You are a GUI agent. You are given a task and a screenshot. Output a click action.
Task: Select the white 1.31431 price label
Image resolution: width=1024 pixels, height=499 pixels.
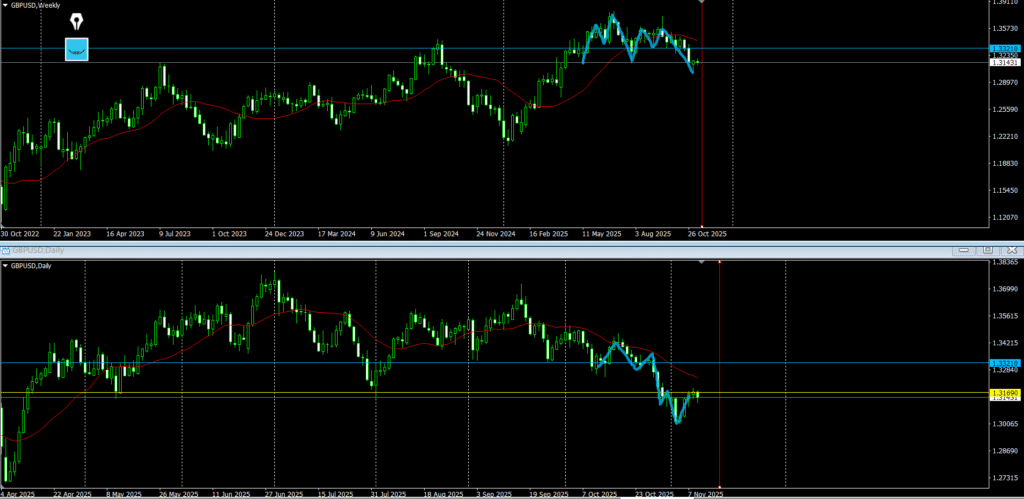[x=1003, y=62]
